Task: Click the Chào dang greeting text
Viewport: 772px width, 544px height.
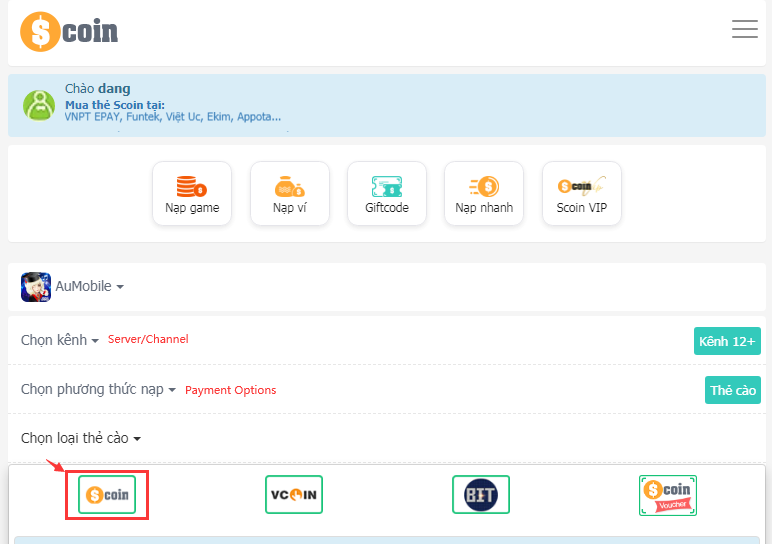Action: coord(97,89)
